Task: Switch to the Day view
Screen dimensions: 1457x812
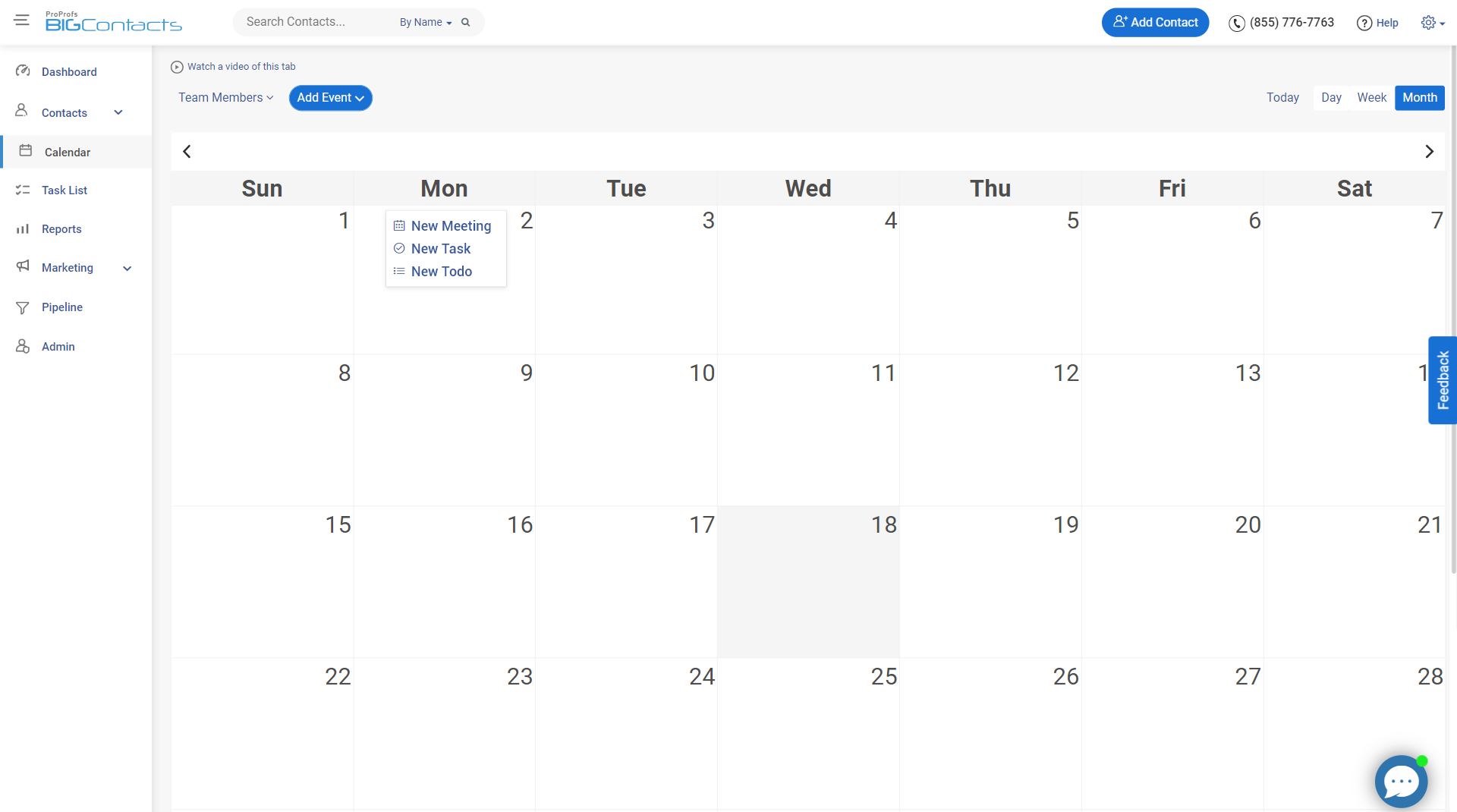Action: (1331, 98)
